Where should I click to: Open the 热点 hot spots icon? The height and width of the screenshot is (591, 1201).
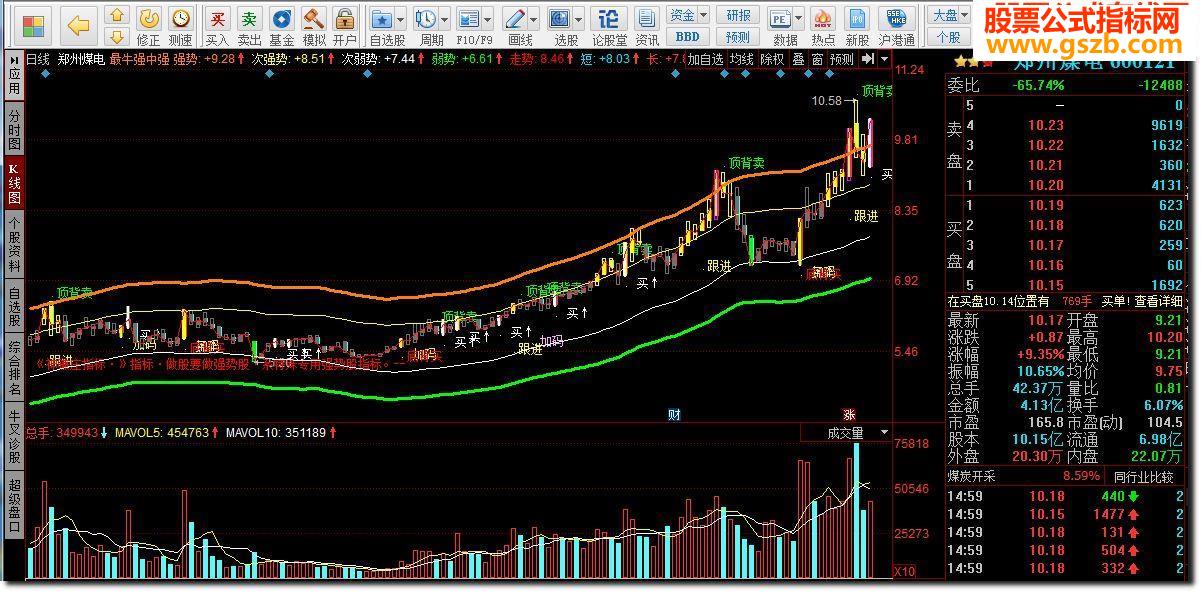coord(823,18)
